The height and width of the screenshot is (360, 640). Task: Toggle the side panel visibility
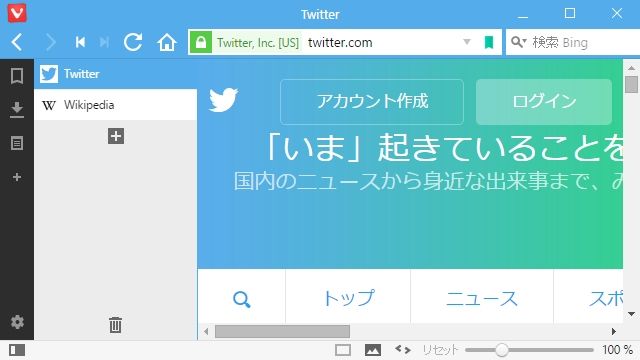pyautogui.click(x=17, y=350)
